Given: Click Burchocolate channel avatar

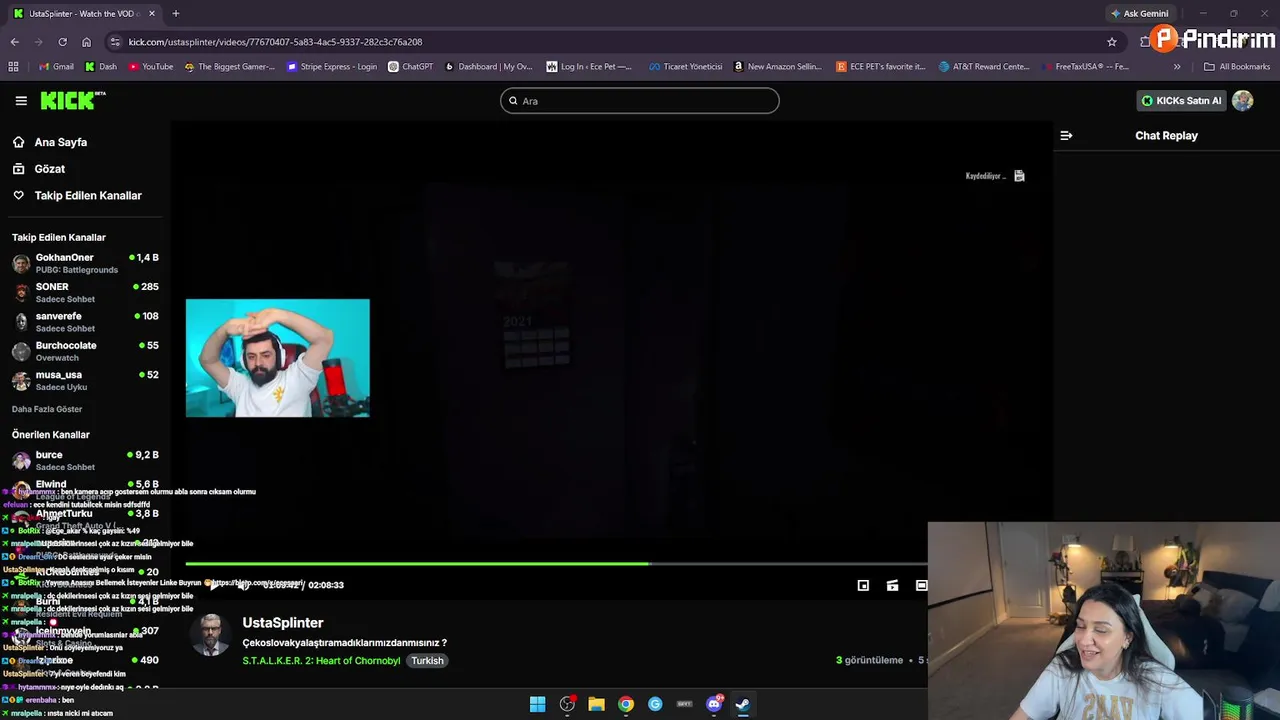Looking at the screenshot, I should click(x=21, y=351).
